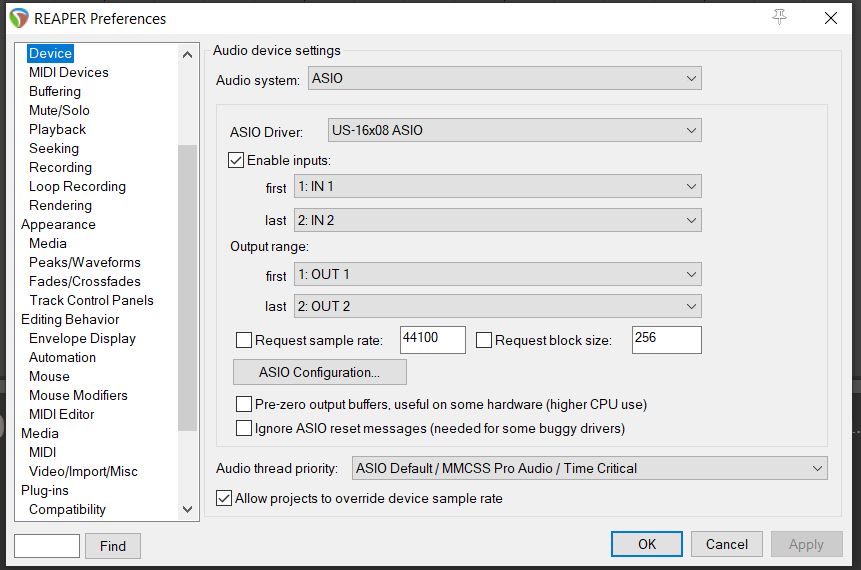Check Ignore ASIO reset messages

pos(244,428)
